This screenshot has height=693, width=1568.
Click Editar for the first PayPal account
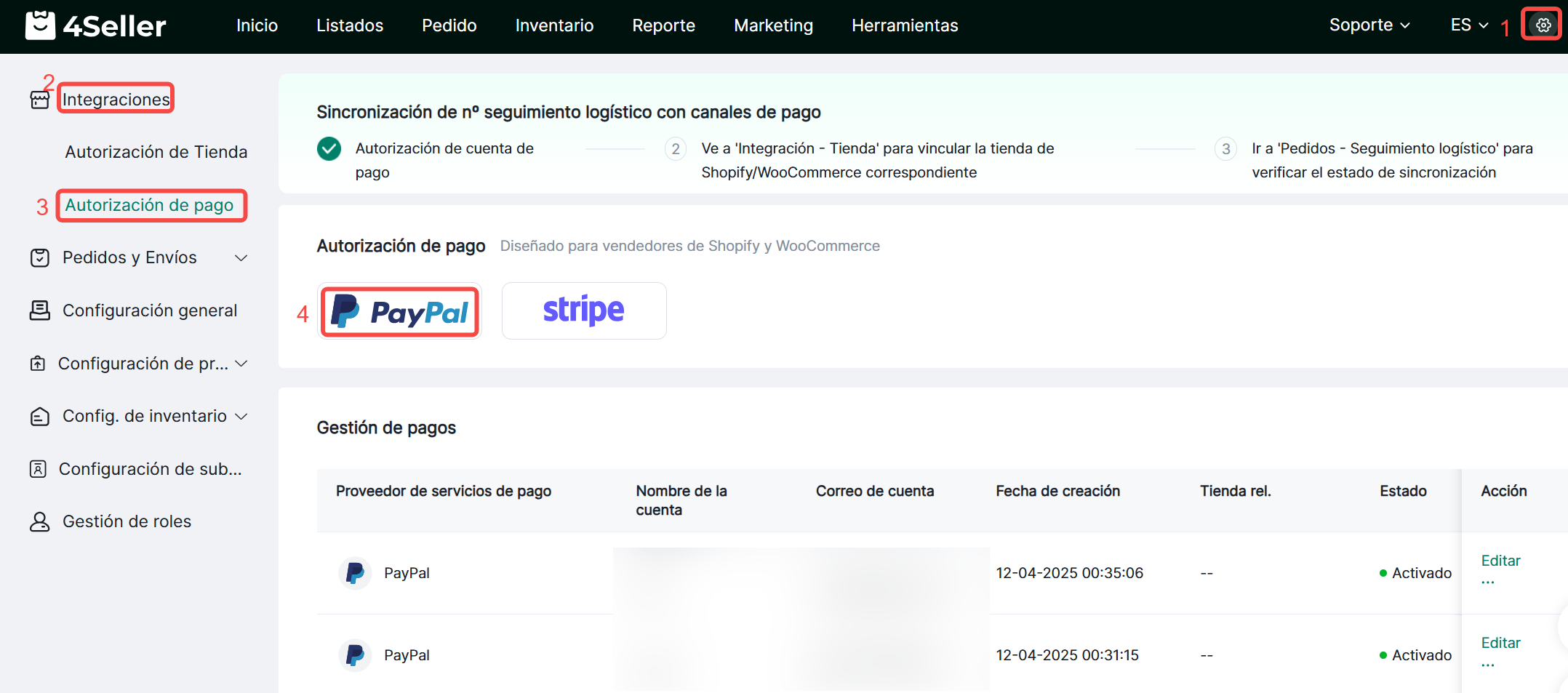(1500, 561)
